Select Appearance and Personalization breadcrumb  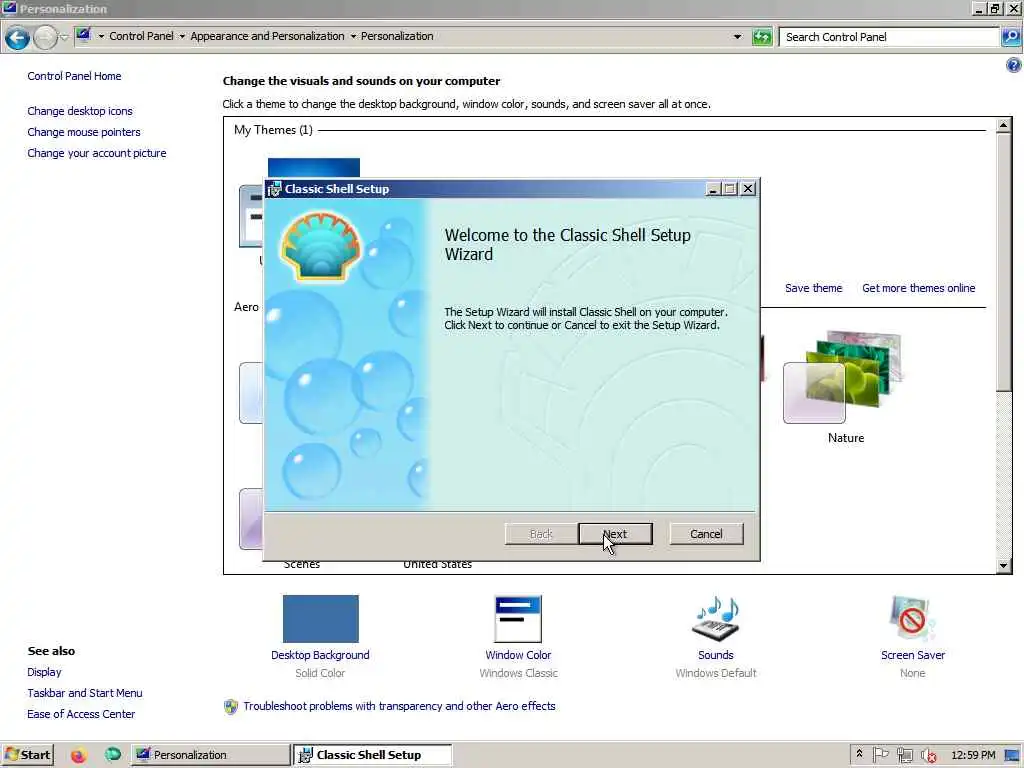tap(267, 36)
